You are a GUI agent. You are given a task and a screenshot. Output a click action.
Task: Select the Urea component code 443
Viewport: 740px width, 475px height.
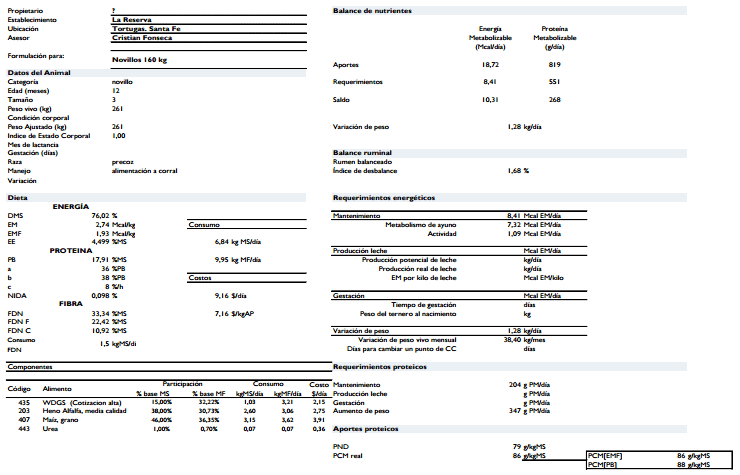click(24, 429)
